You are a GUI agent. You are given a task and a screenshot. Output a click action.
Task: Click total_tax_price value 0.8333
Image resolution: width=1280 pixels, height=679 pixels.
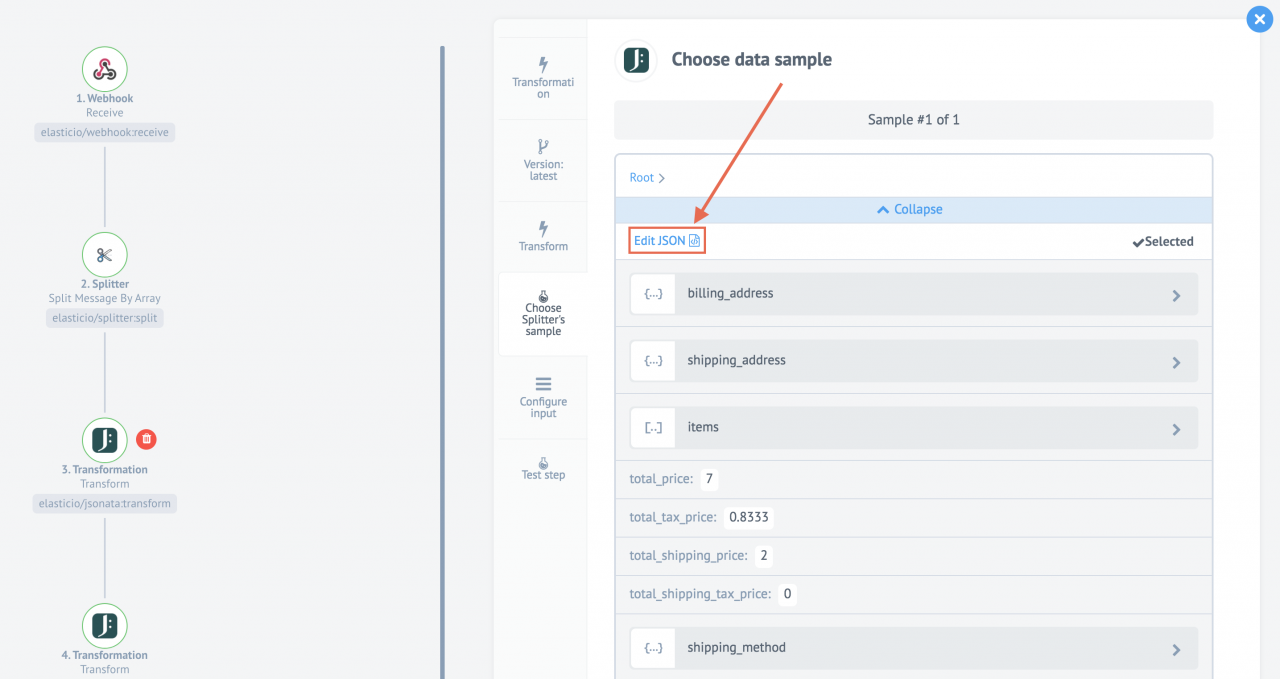(750, 517)
